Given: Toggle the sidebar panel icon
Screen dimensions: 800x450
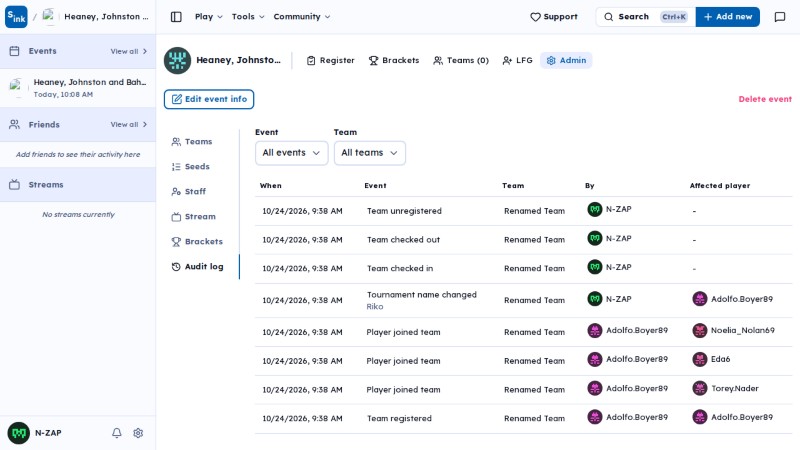Looking at the screenshot, I should coord(176,17).
